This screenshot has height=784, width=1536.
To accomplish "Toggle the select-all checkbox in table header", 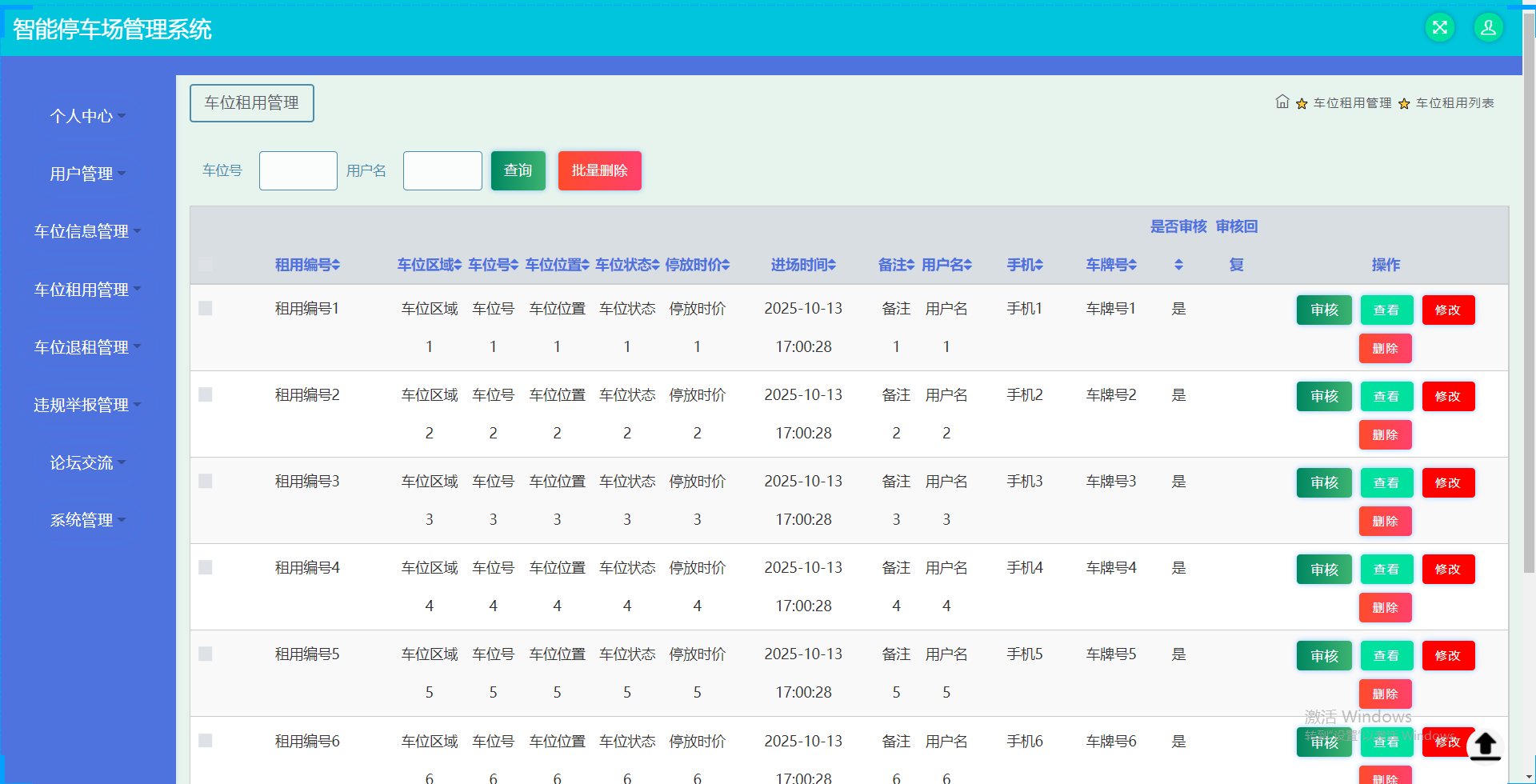I will pyautogui.click(x=205, y=265).
